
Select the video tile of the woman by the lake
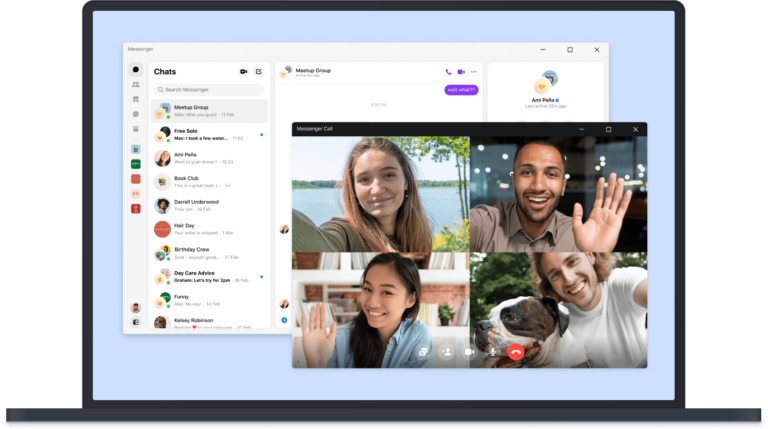click(x=381, y=194)
